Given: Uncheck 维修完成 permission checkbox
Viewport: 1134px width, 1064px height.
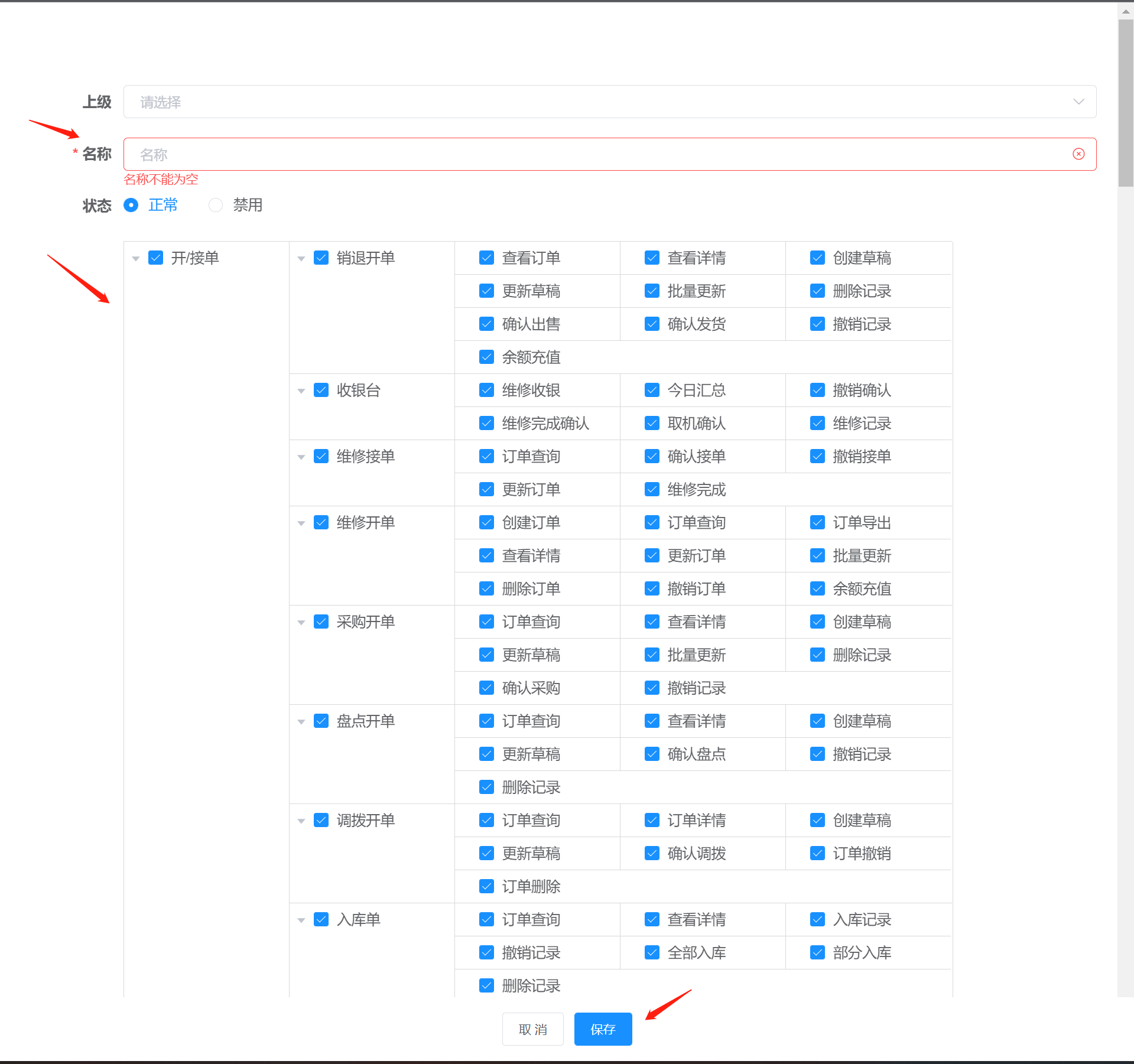Looking at the screenshot, I should [x=652, y=489].
